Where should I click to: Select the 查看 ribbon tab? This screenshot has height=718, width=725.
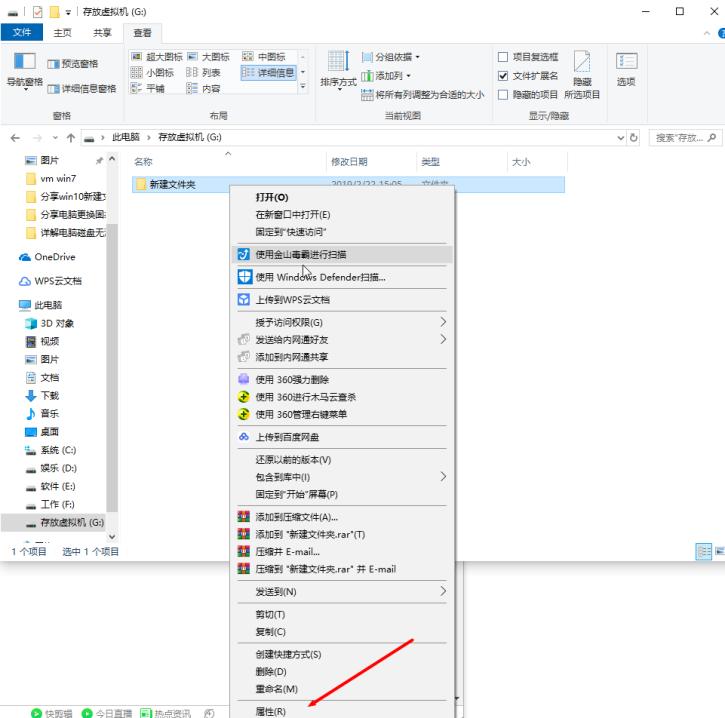(142, 32)
